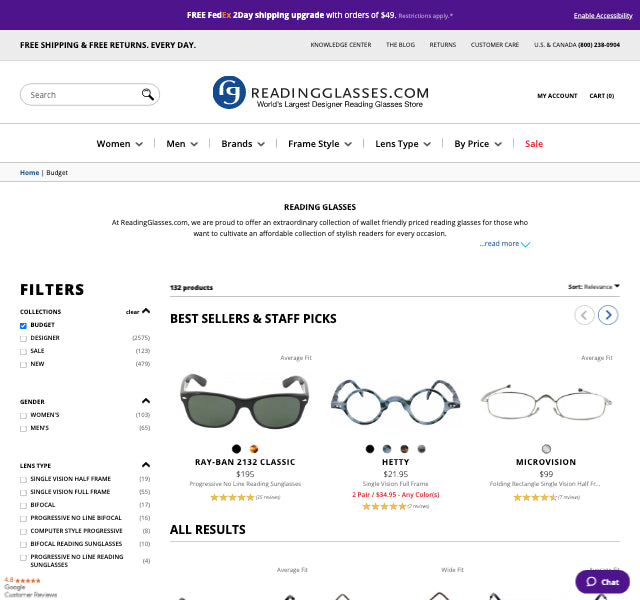Open Hetty round glasses image

[x=396, y=402]
